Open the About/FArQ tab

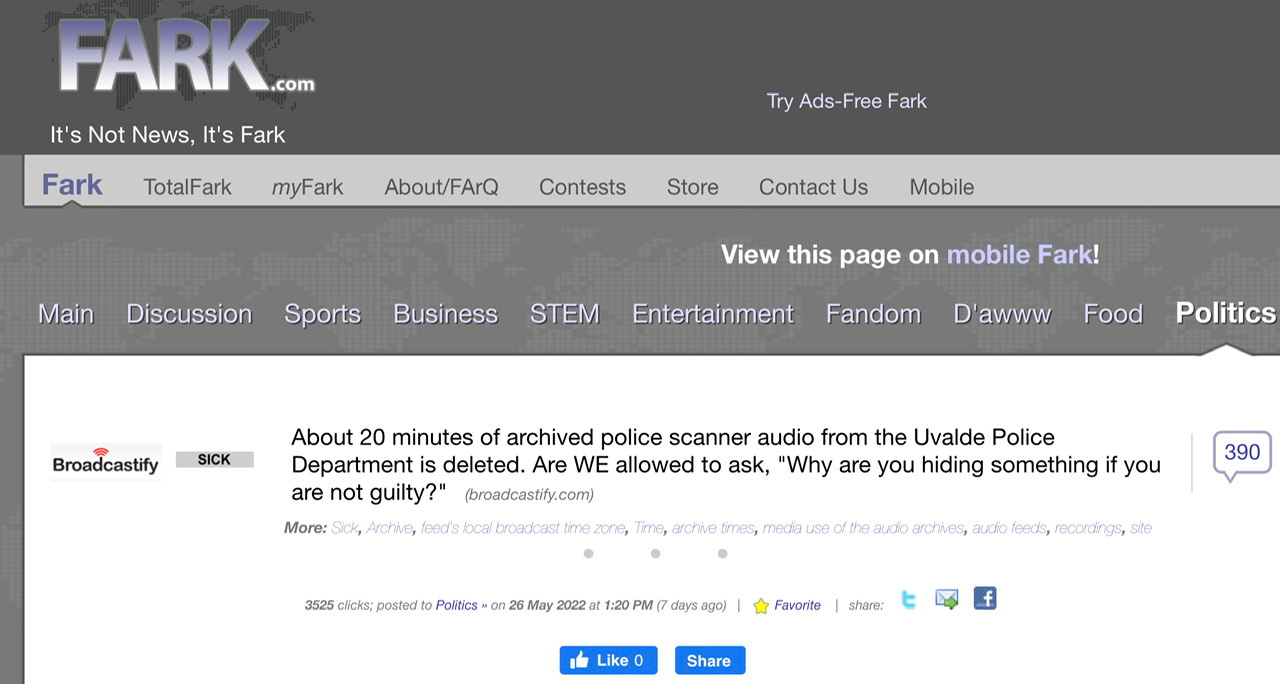point(441,187)
